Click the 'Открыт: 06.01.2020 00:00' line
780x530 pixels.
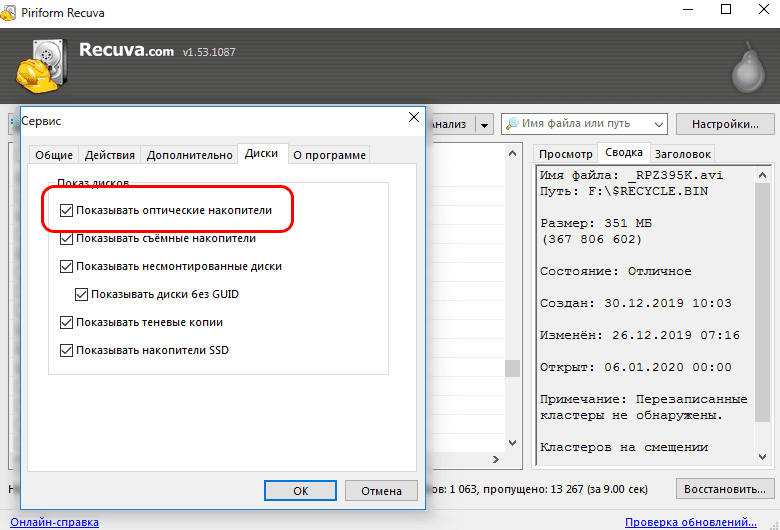pos(635,367)
